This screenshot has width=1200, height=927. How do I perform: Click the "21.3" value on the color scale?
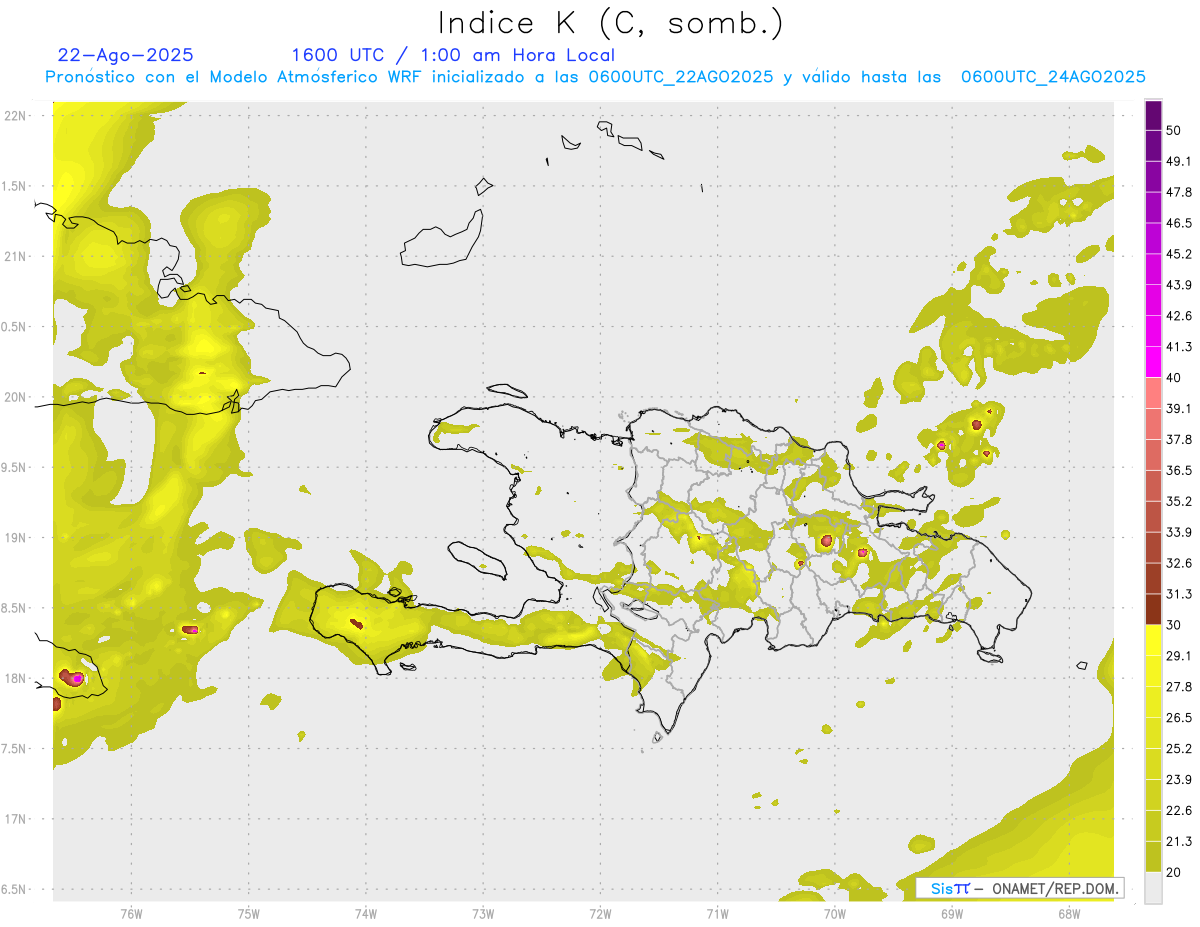pyautogui.click(x=1179, y=841)
